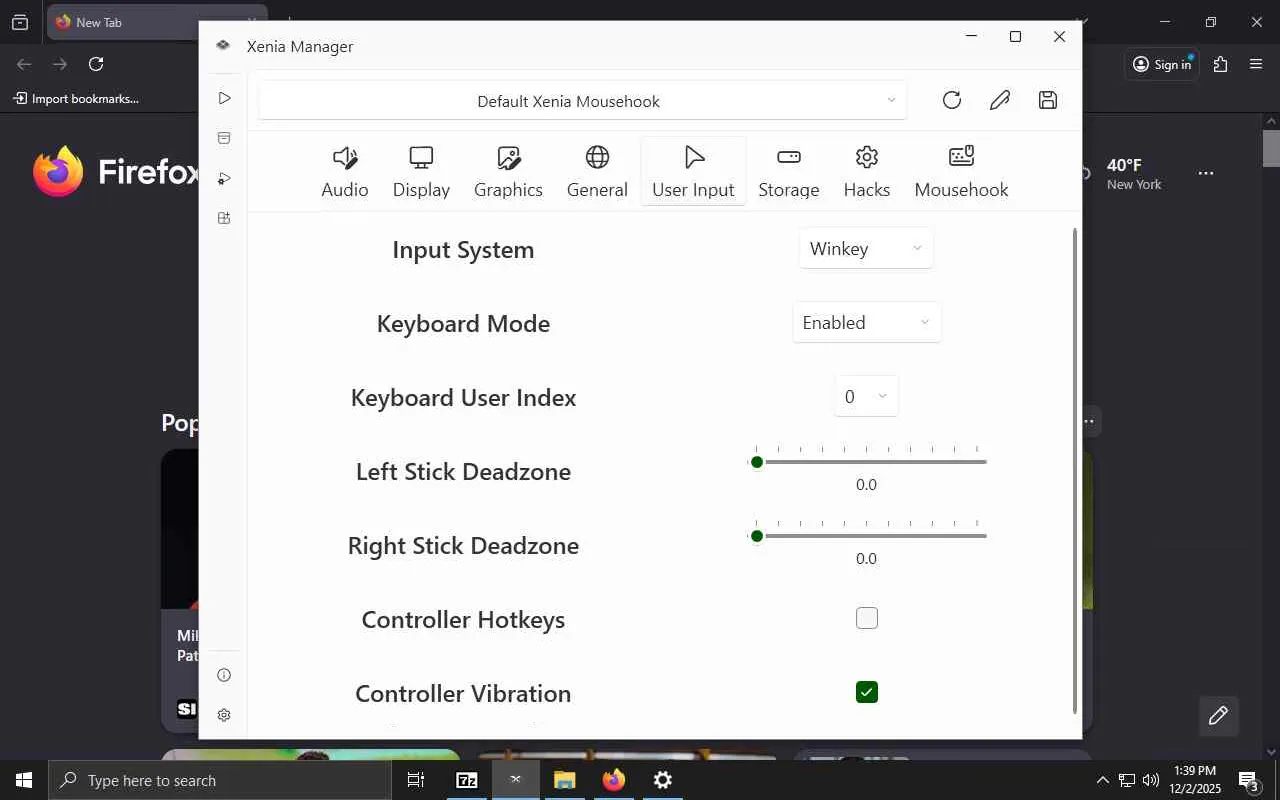Open the Firefox hamburger application menu

tap(1256, 64)
